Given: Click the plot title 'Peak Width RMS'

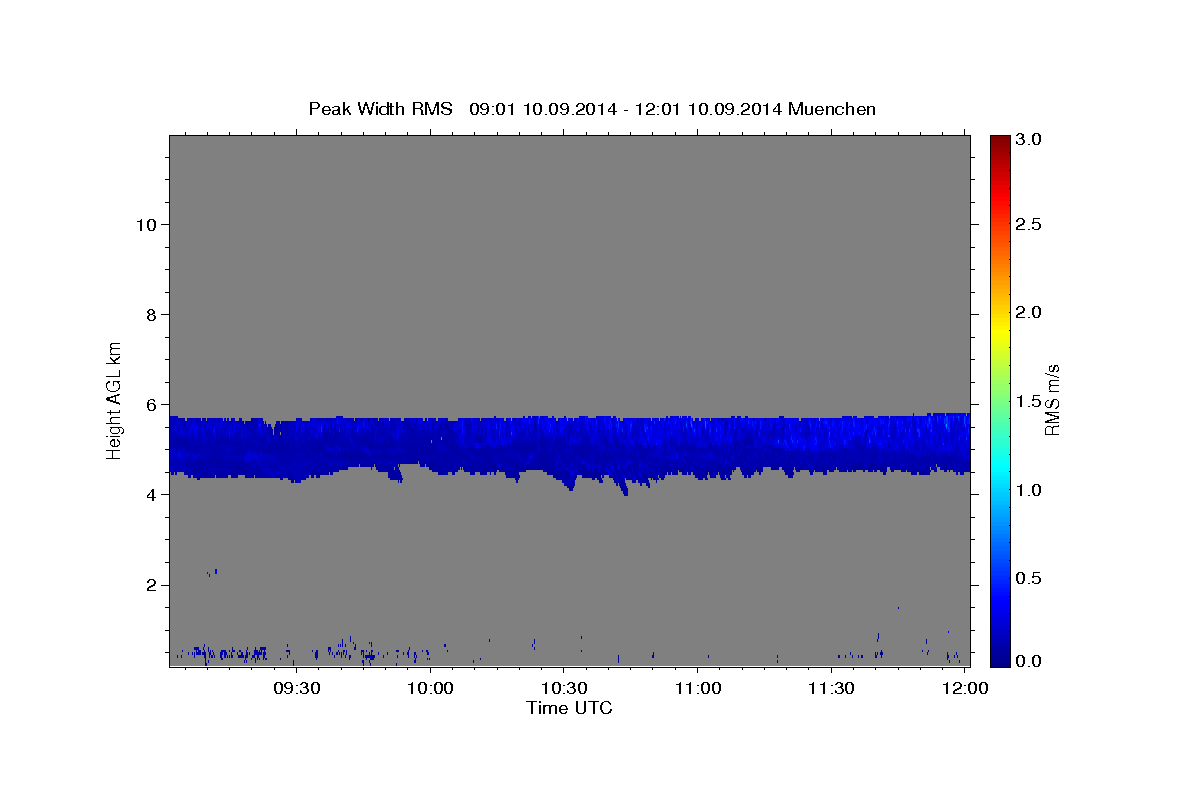Looking at the screenshot, I should click(x=380, y=109).
